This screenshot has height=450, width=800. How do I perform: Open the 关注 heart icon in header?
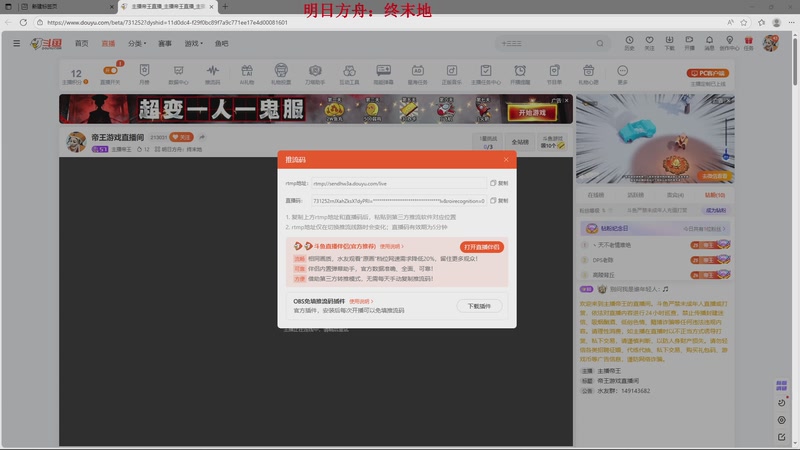(x=649, y=43)
